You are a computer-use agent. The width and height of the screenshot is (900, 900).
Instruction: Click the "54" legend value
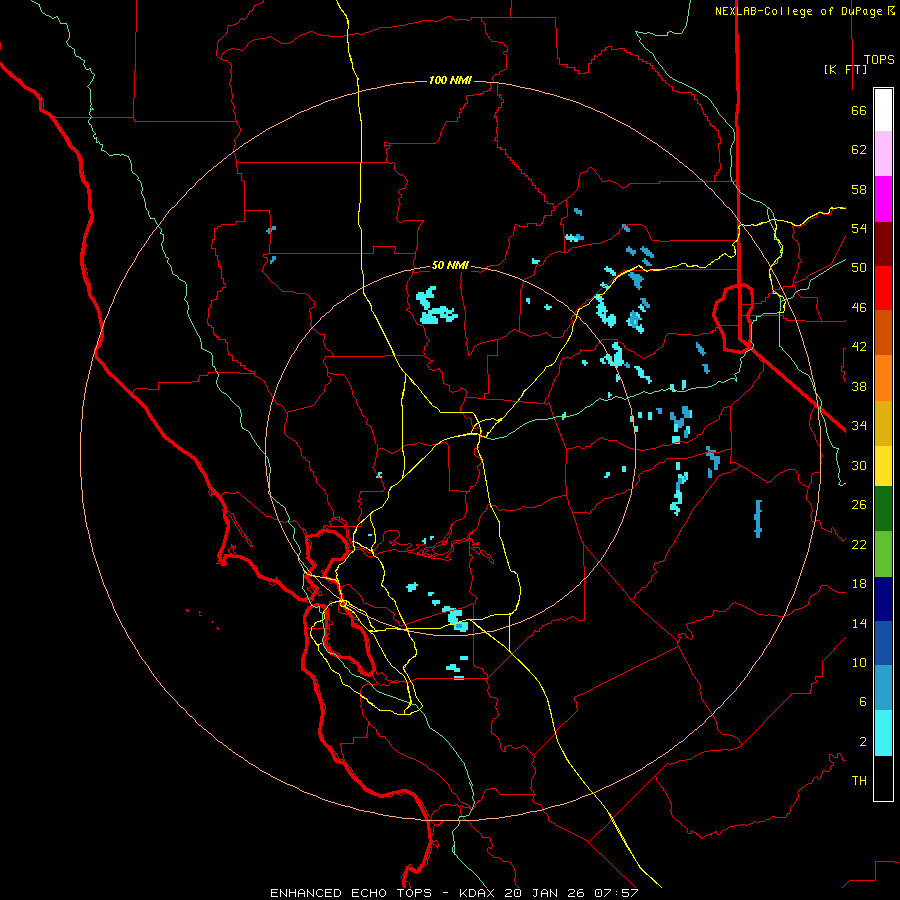pyautogui.click(x=859, y=228)
